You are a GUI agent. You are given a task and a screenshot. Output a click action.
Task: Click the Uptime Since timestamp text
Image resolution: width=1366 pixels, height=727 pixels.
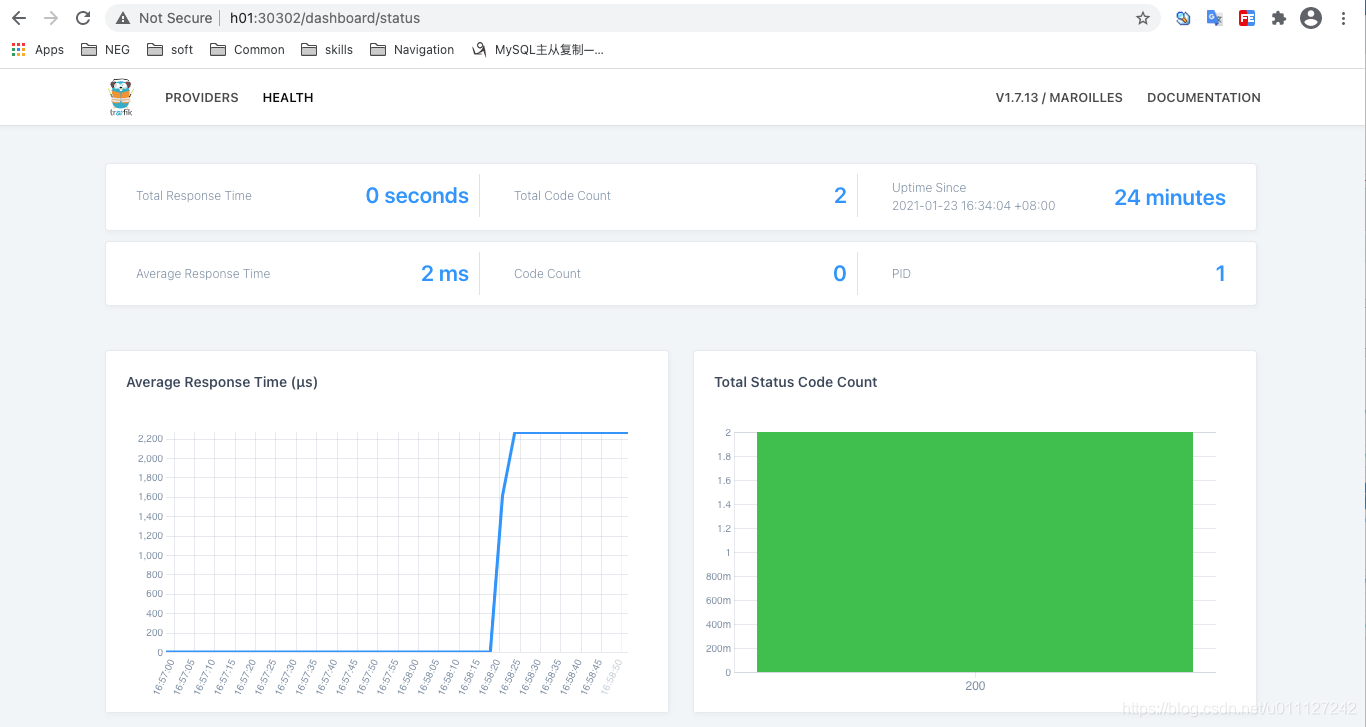point(973,205)
